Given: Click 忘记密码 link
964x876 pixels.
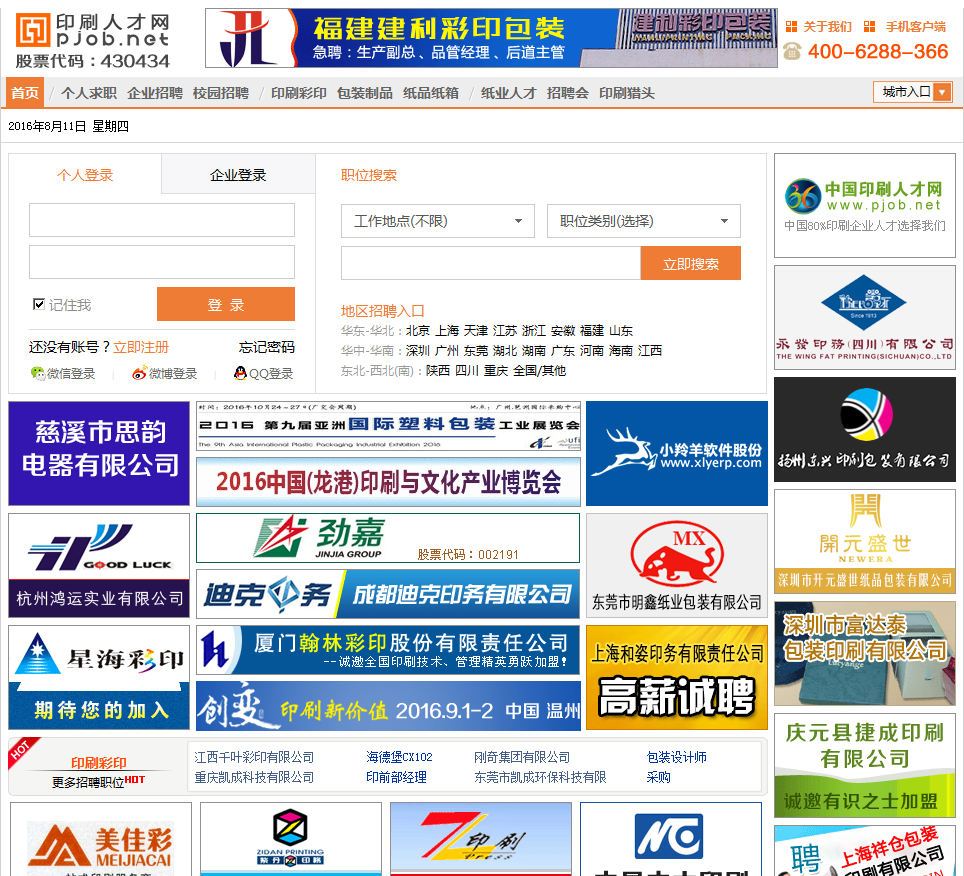Looking at the screenshot, I should tap(267, 347).
